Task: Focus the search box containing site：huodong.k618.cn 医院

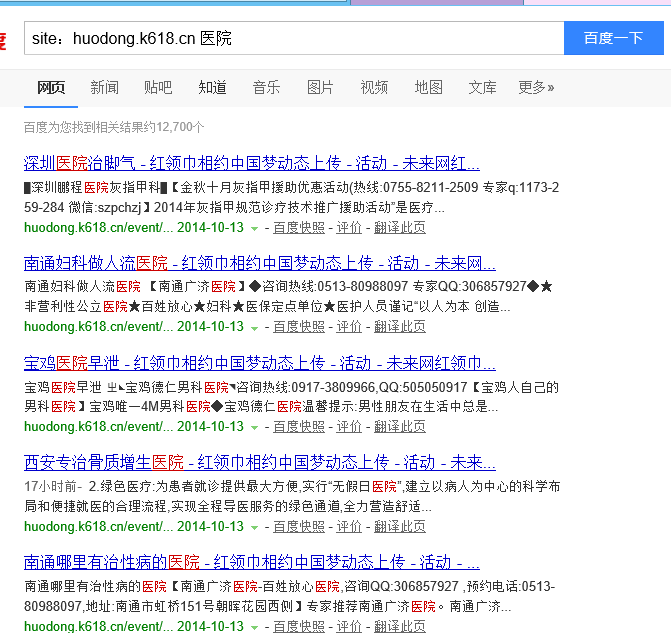Action: coord(294,38)
